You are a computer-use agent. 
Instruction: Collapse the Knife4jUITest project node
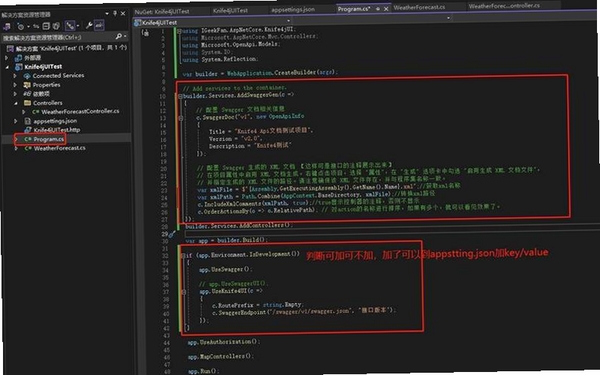click(x=7, y=67)
